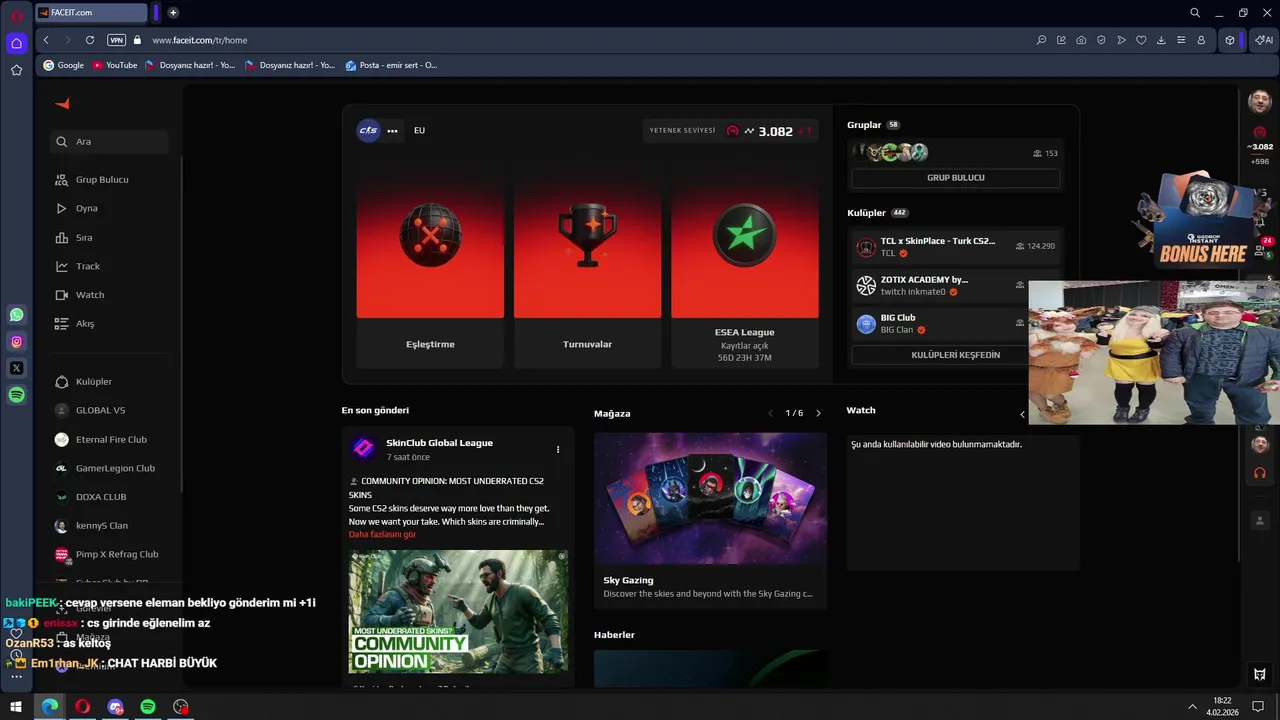
Task: Open the Google bookmark
Action: tap(63, 65)
